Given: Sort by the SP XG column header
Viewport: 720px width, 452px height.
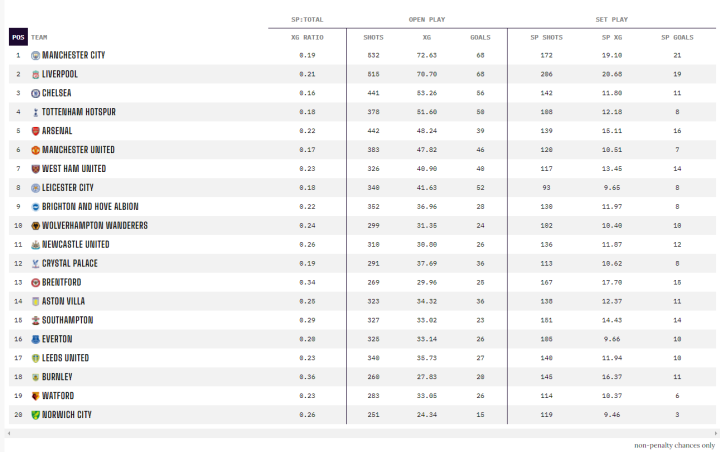Looking at the screenshot, I should point(611,37).
